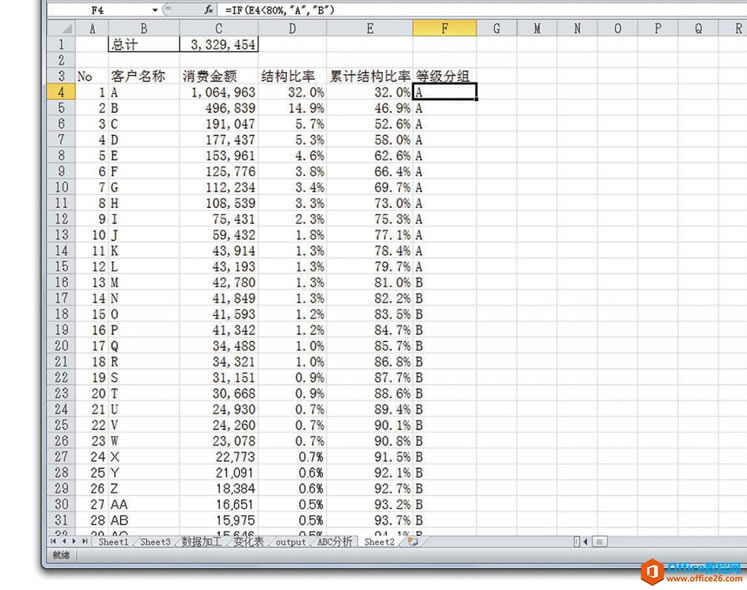Click the split box beside the horizontal scrollbar
This screenshot has height=590, width=747.
tap(576, 541)
